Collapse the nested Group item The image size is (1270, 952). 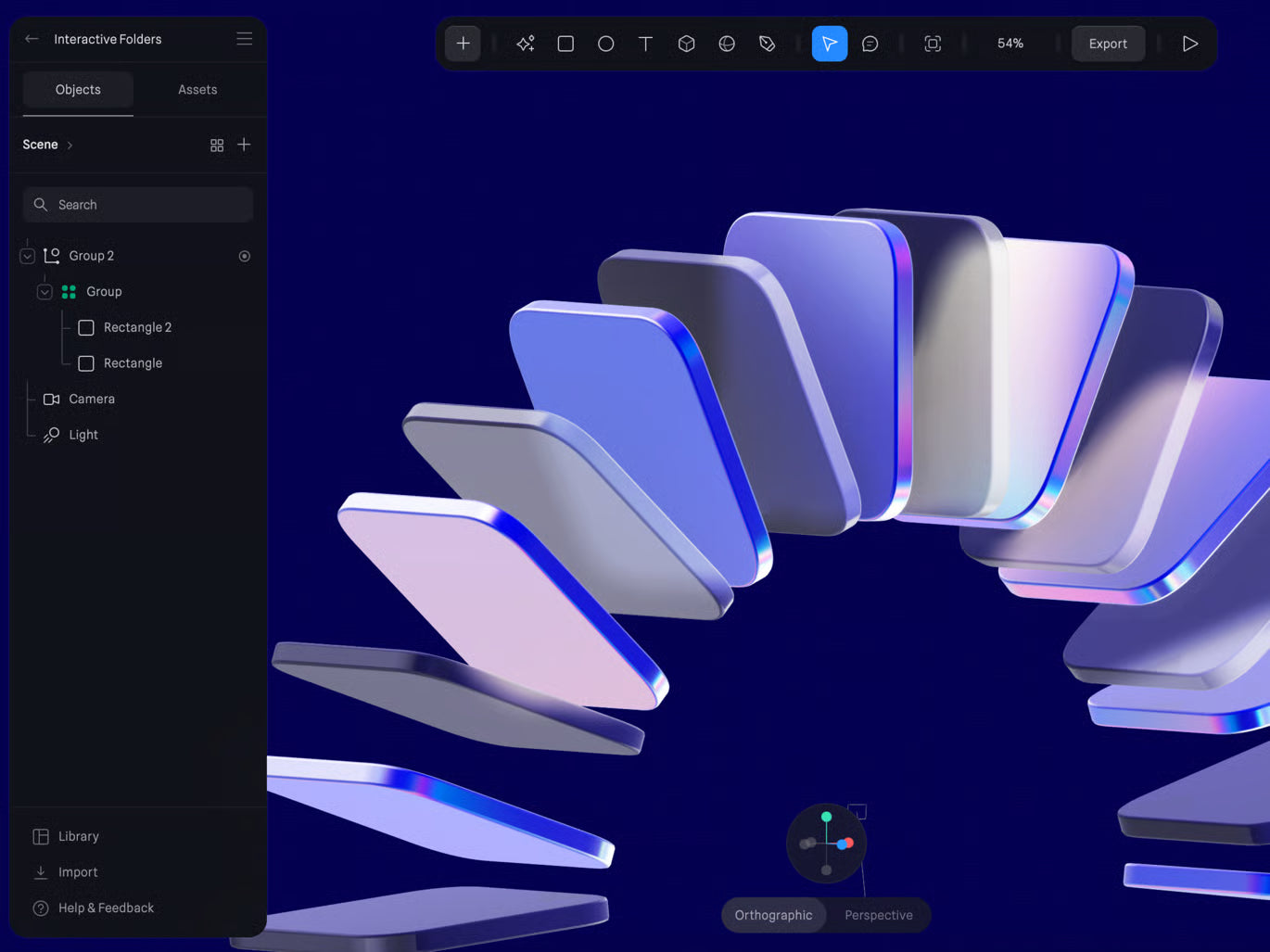tap(44, 292)
